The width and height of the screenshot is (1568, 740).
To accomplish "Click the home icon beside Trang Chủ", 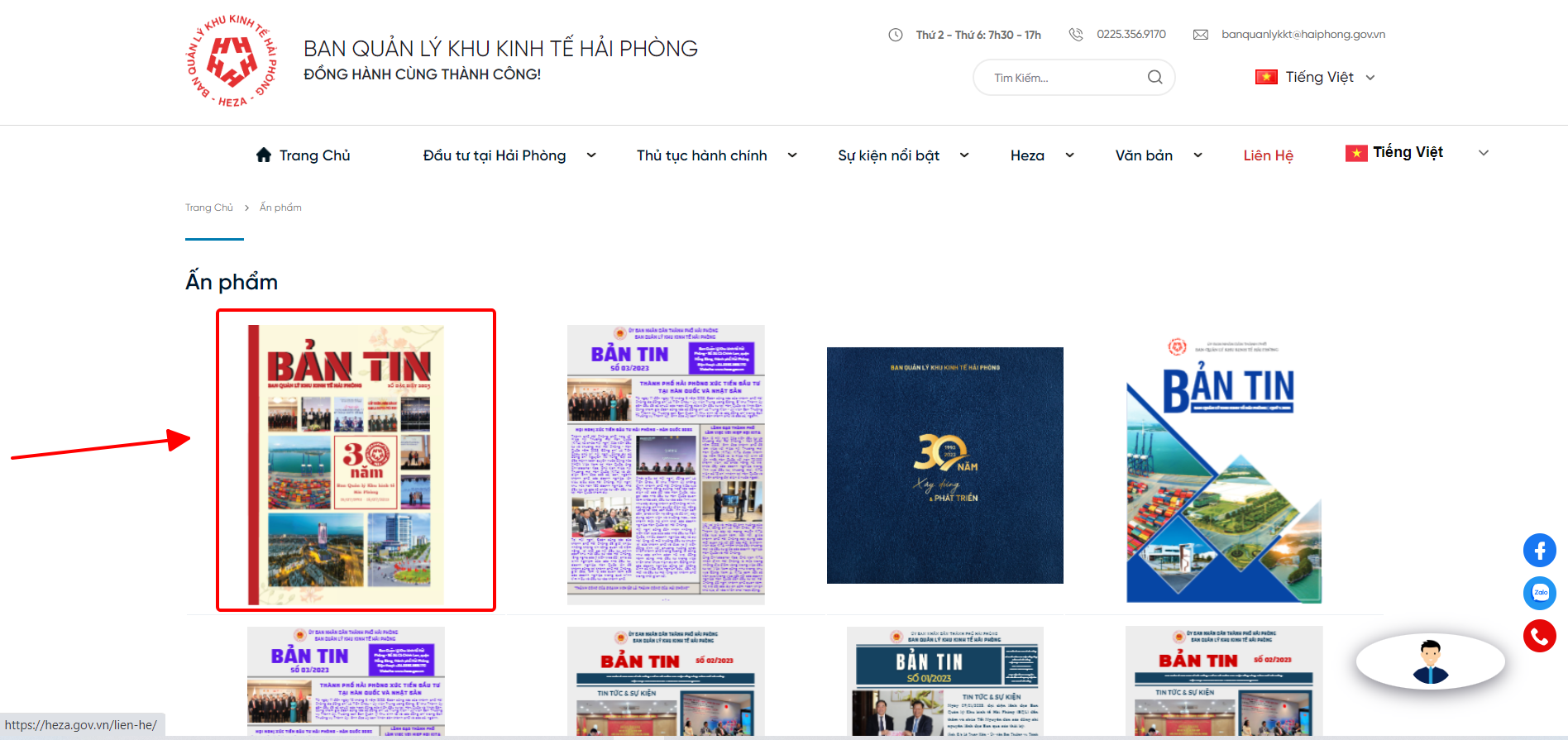I will 264,155.
